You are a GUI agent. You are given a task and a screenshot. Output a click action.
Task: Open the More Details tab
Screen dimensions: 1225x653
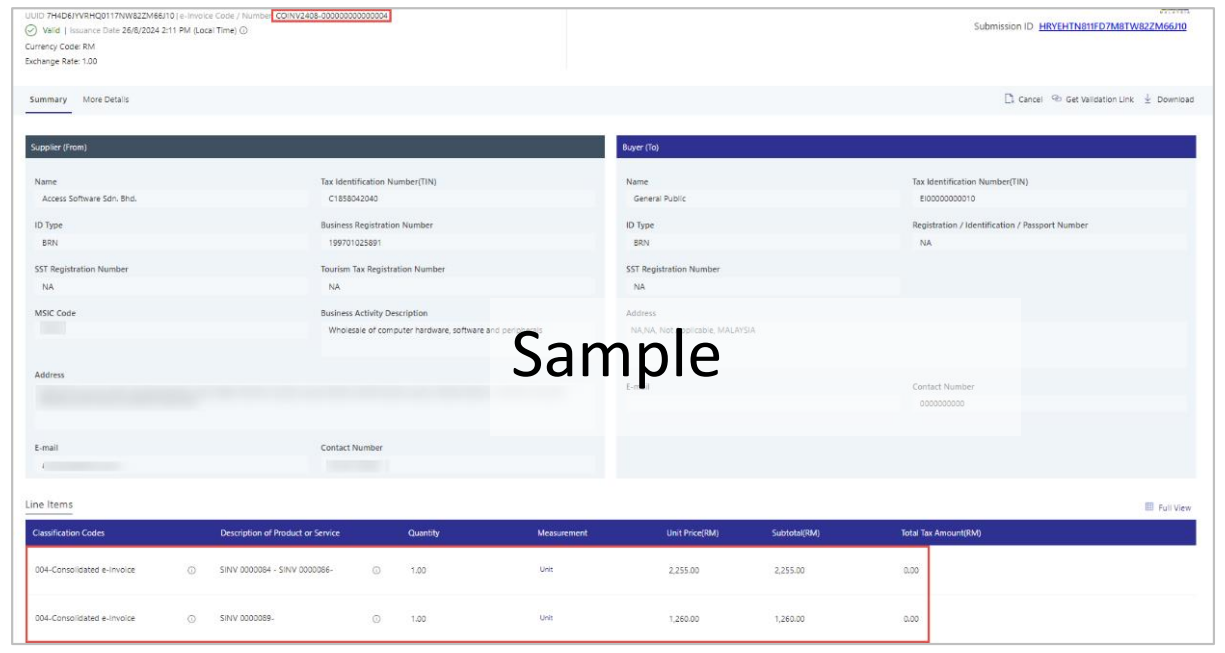[x=106, y=100]
